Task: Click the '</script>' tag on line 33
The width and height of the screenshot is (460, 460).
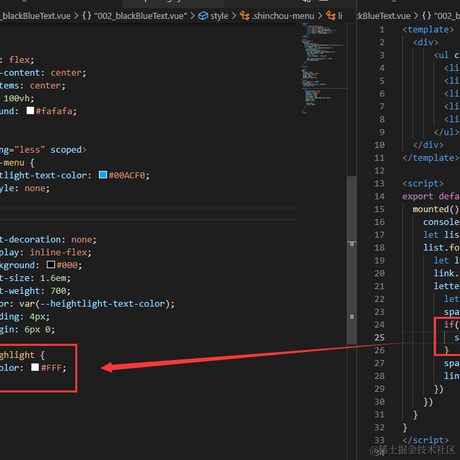Action: (x=426, y=440)
